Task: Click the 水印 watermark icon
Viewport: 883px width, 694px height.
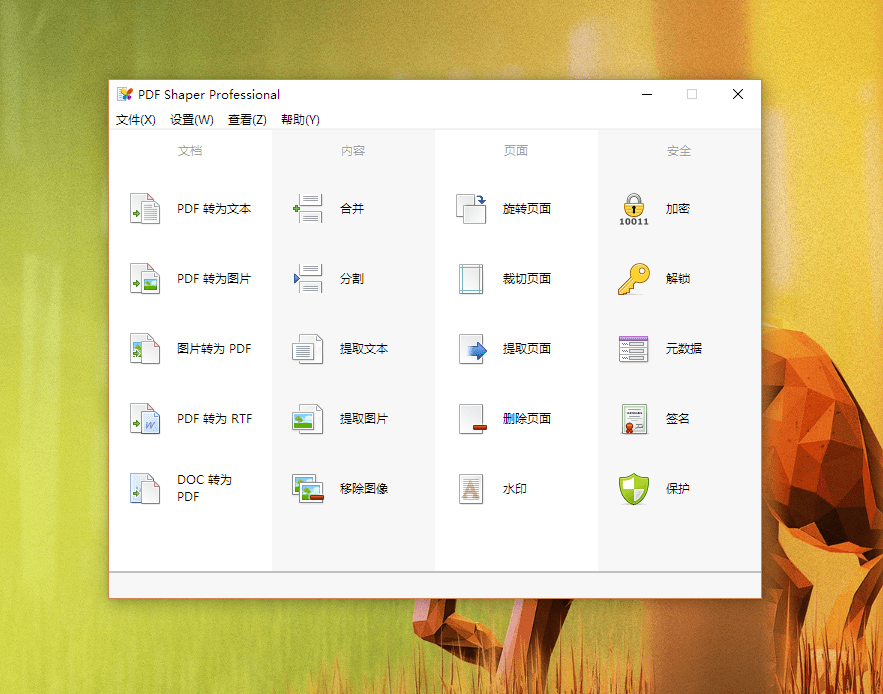Action: pos(471,488)
